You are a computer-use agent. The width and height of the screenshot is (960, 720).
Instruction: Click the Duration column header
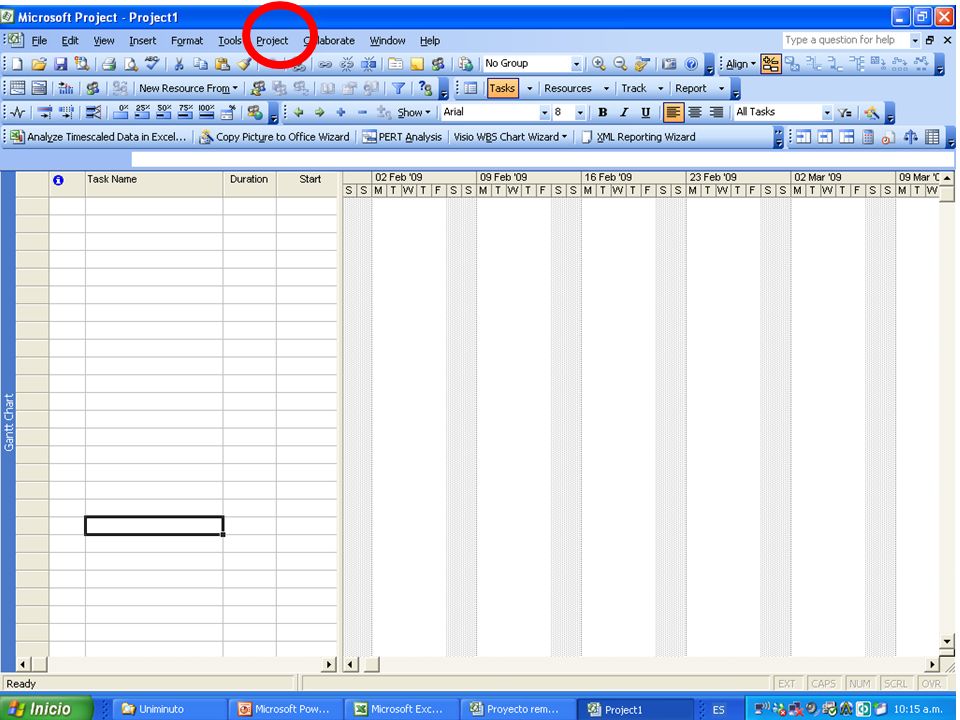[x=249, y=184]
